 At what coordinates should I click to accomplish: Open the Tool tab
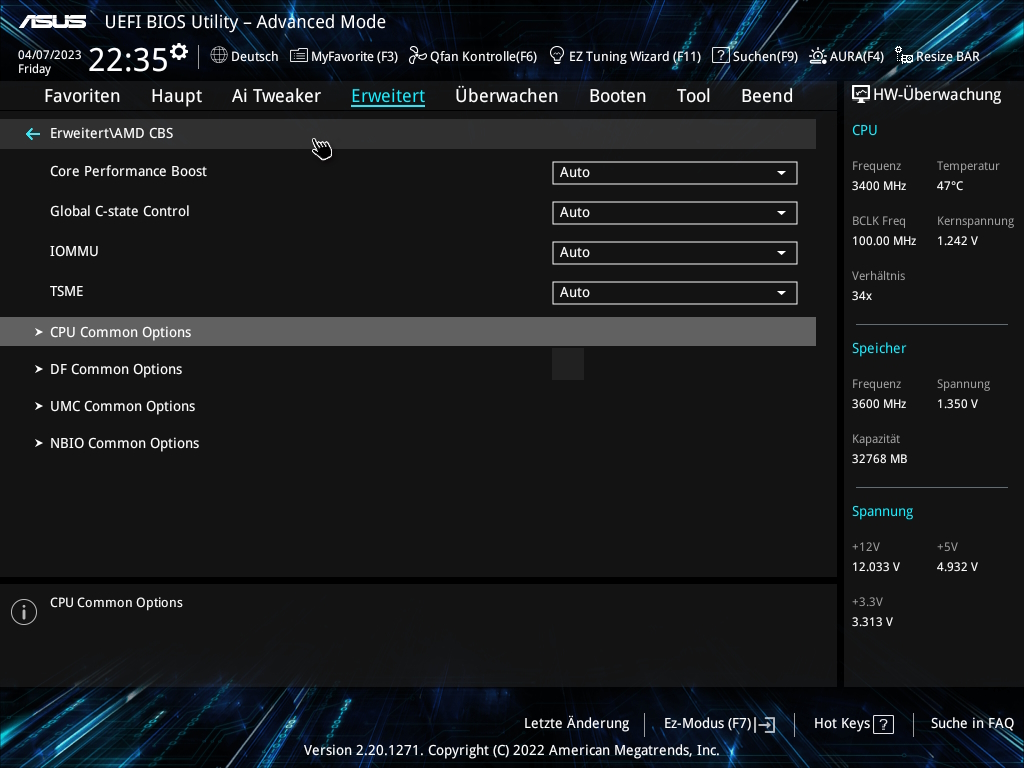(693, 96)
